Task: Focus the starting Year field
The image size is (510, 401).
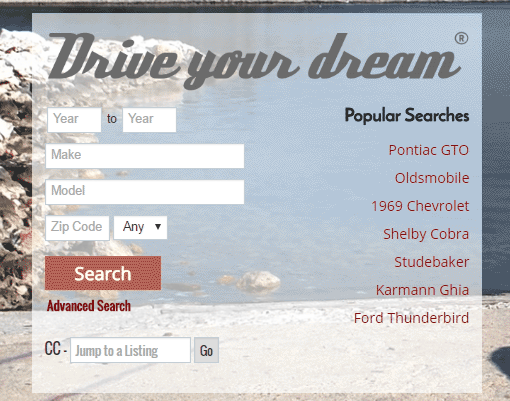Action: (x=74, y=120)
